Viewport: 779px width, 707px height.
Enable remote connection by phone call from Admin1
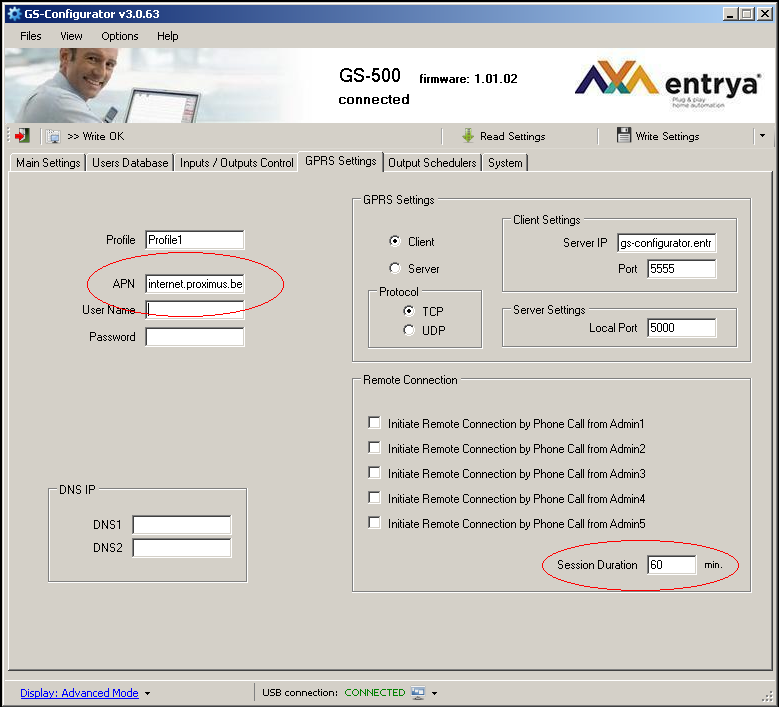(375, 423)
